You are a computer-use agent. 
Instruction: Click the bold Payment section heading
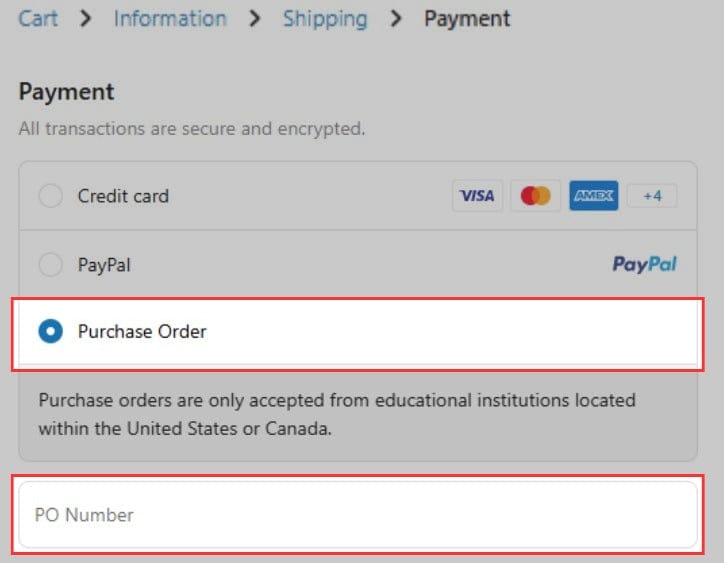pos(67,92)
